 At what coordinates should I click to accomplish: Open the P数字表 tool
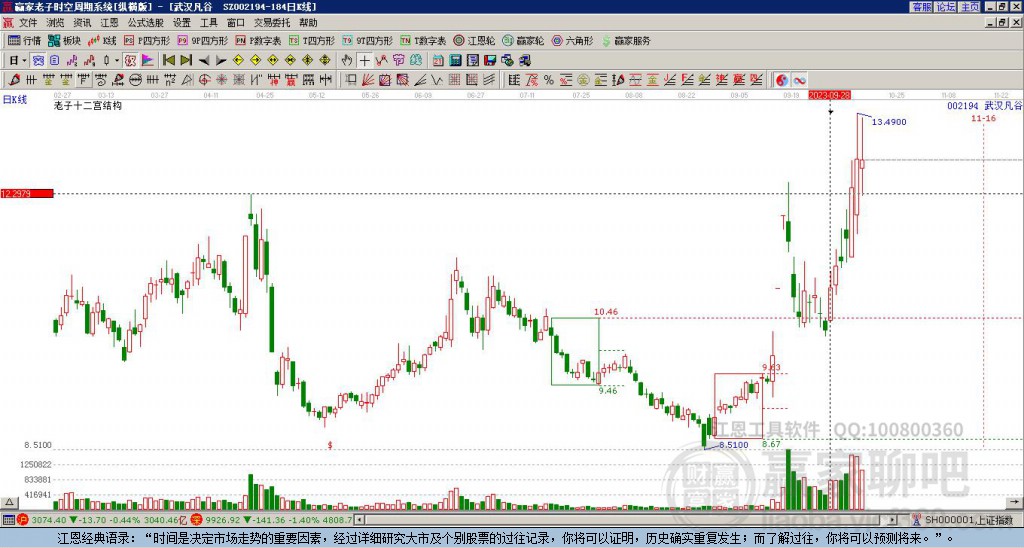258,40
